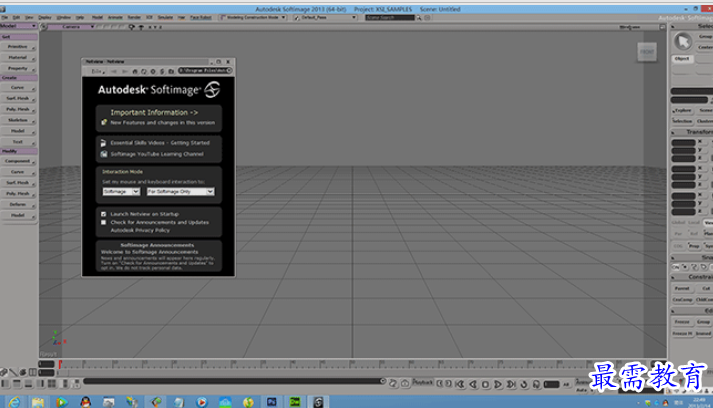
Task: Open the Edit menu
Action: (16, 17)
